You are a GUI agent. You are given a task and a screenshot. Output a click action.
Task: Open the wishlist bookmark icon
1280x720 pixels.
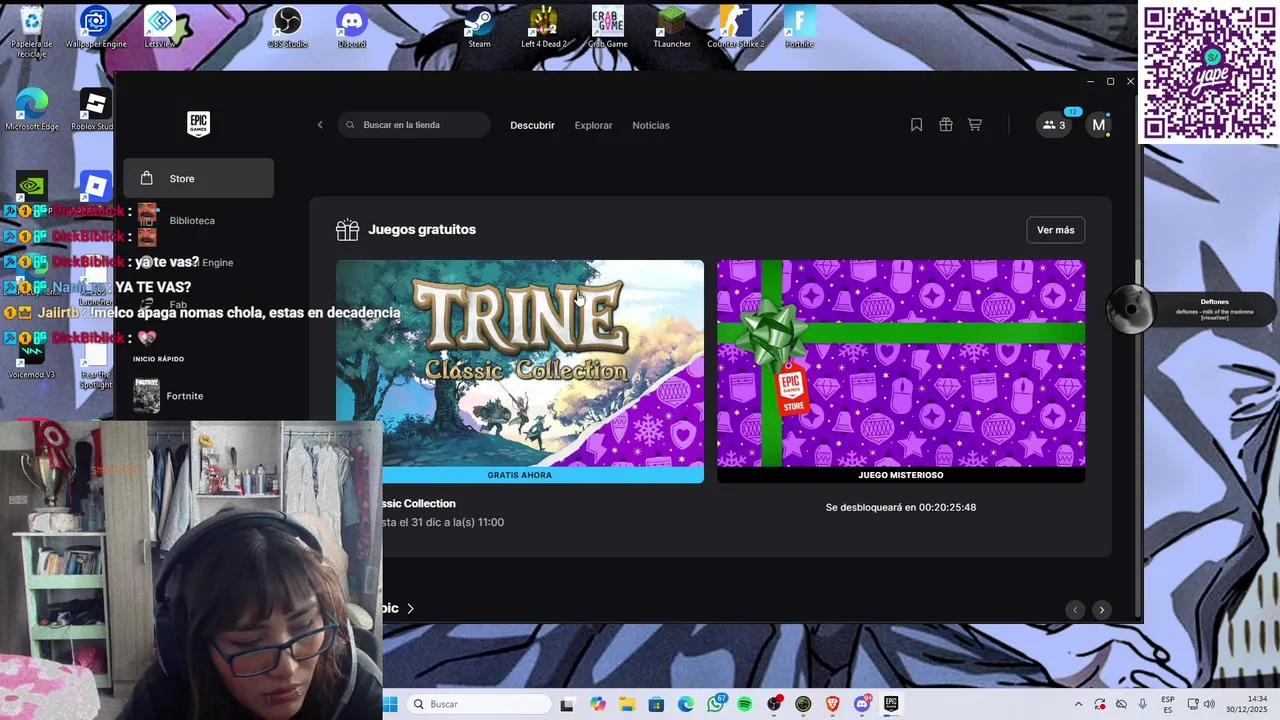coord(916,125)
